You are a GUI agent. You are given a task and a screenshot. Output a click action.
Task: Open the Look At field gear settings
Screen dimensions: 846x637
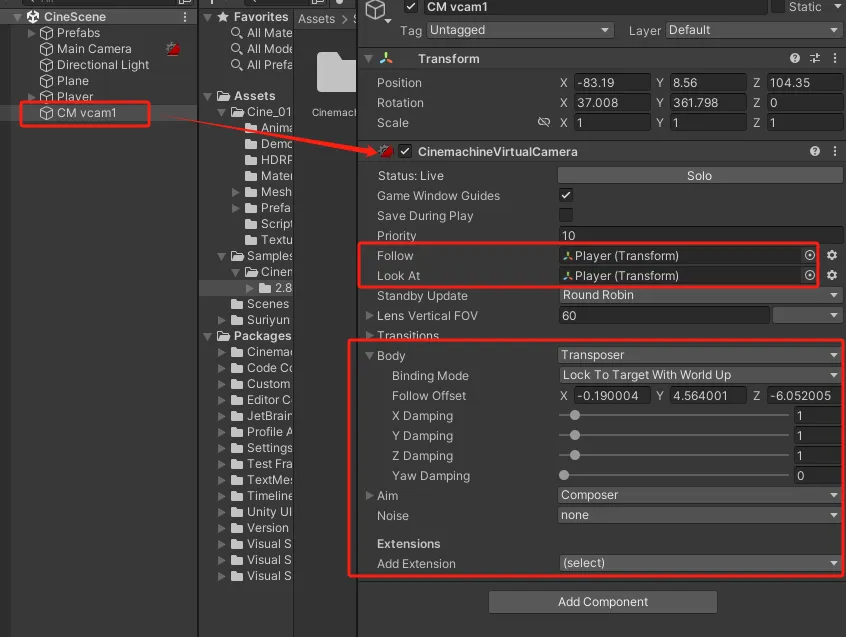pos(832,275)
